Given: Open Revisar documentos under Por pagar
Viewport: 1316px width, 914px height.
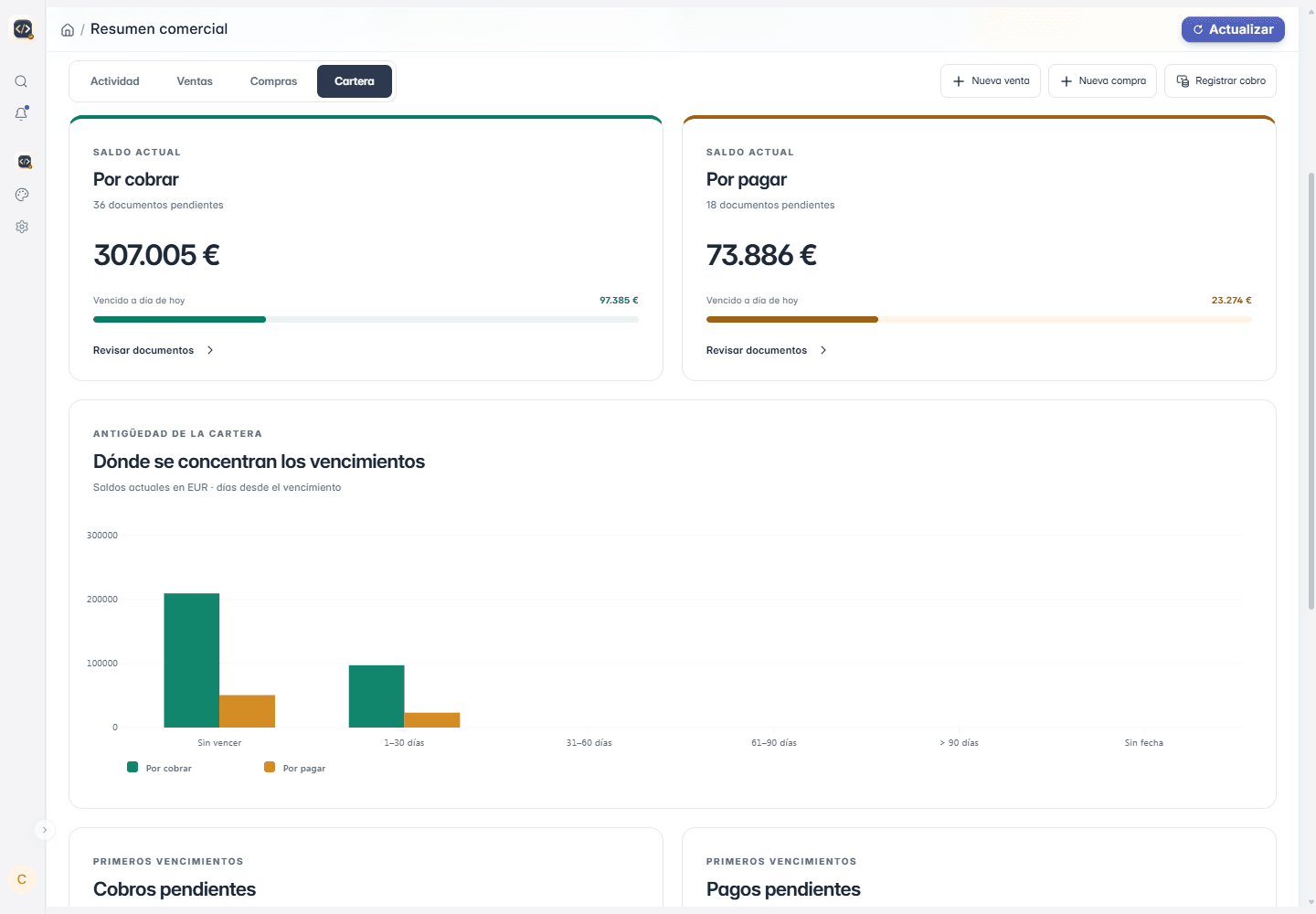Looking at the screenshot, I should (767, 350).
